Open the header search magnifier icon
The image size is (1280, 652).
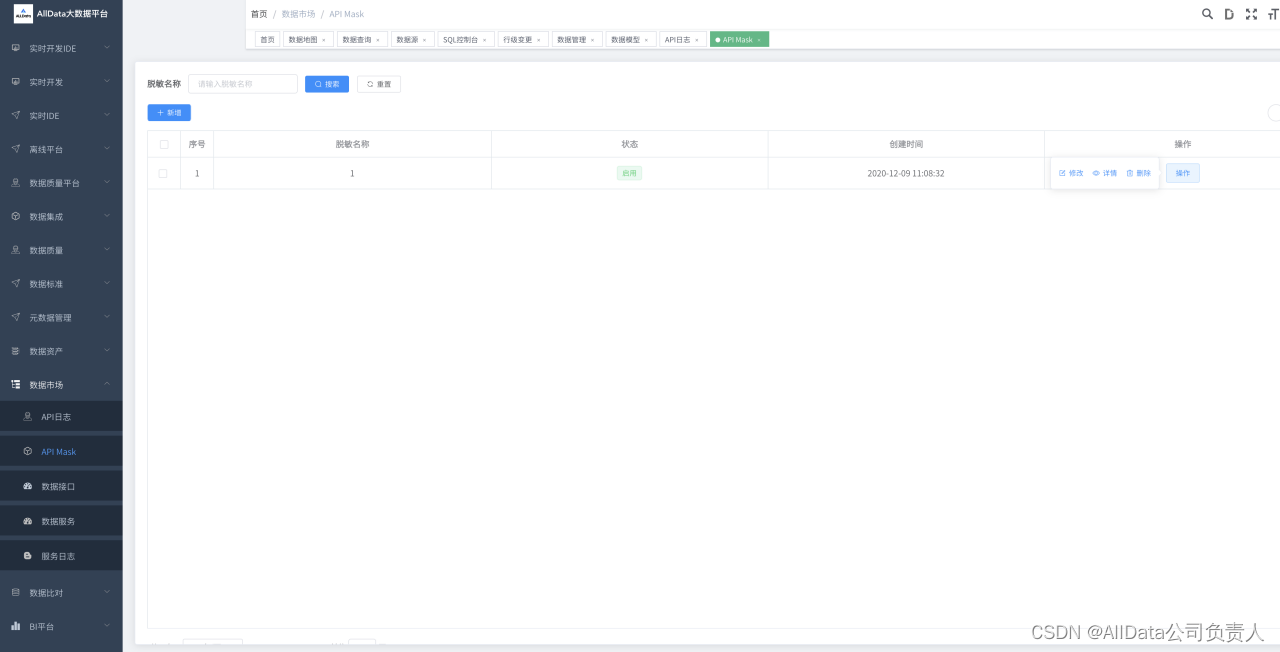1207,14
